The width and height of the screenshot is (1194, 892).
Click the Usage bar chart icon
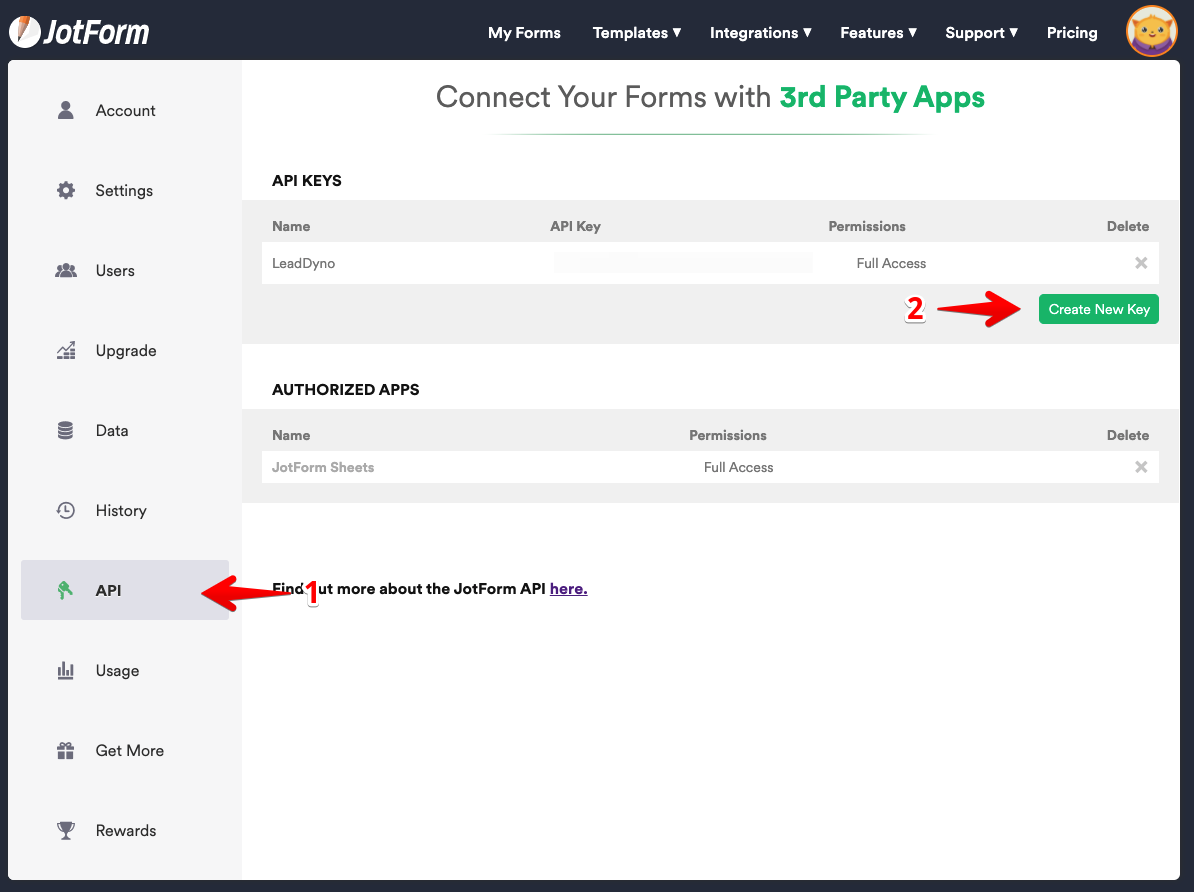[66, 670]
